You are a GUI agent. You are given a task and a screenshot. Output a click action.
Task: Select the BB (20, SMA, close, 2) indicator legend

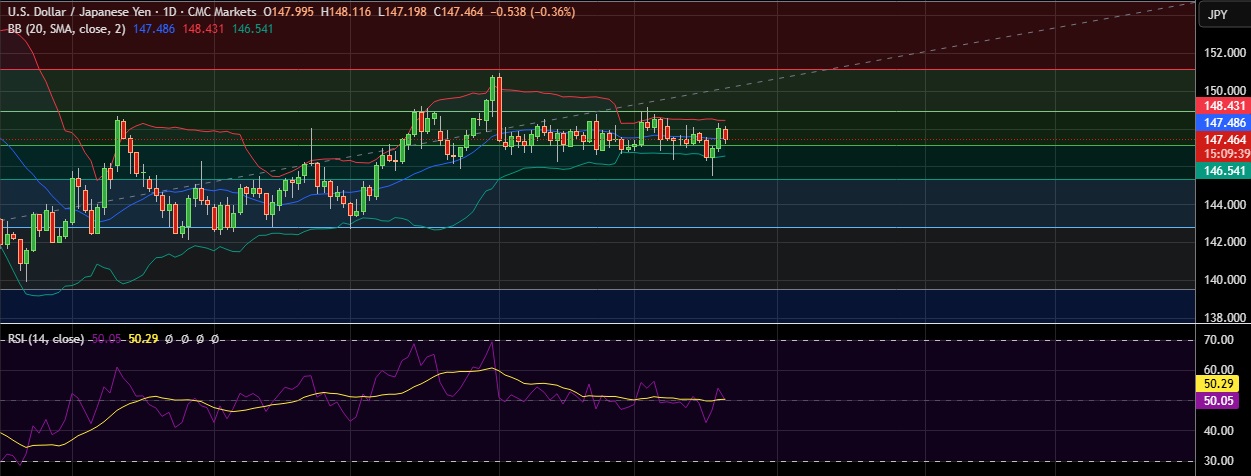(x=63, y=29)
